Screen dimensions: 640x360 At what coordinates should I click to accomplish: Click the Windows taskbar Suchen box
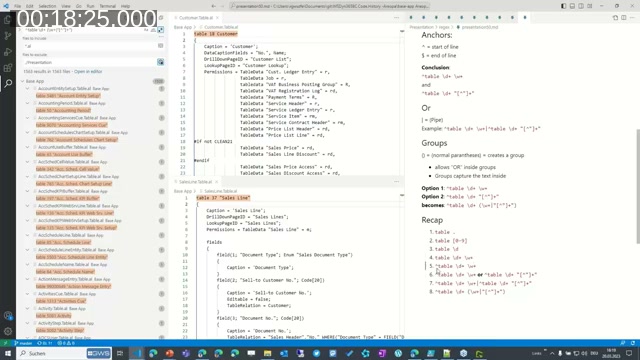point(64,353)
